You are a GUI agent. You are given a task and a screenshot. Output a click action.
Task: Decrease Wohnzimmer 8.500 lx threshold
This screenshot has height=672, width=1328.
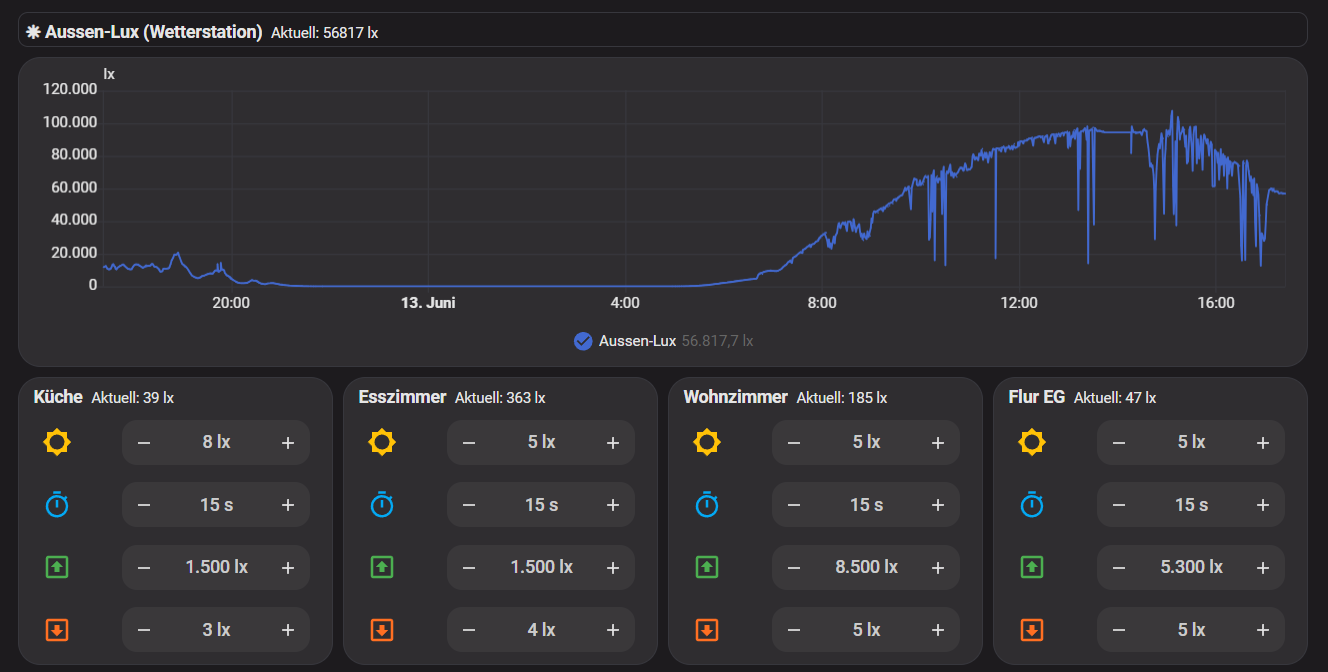(x=794, y=567)
